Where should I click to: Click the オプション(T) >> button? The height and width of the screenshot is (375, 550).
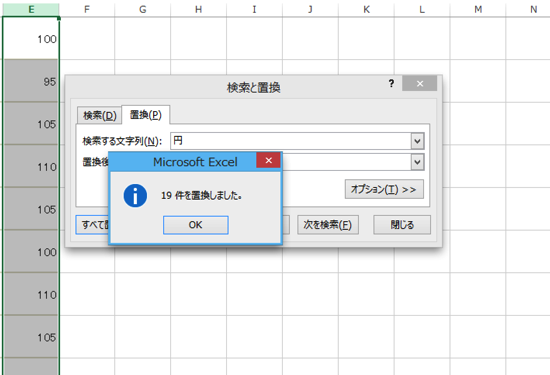(x=384, y=189)
